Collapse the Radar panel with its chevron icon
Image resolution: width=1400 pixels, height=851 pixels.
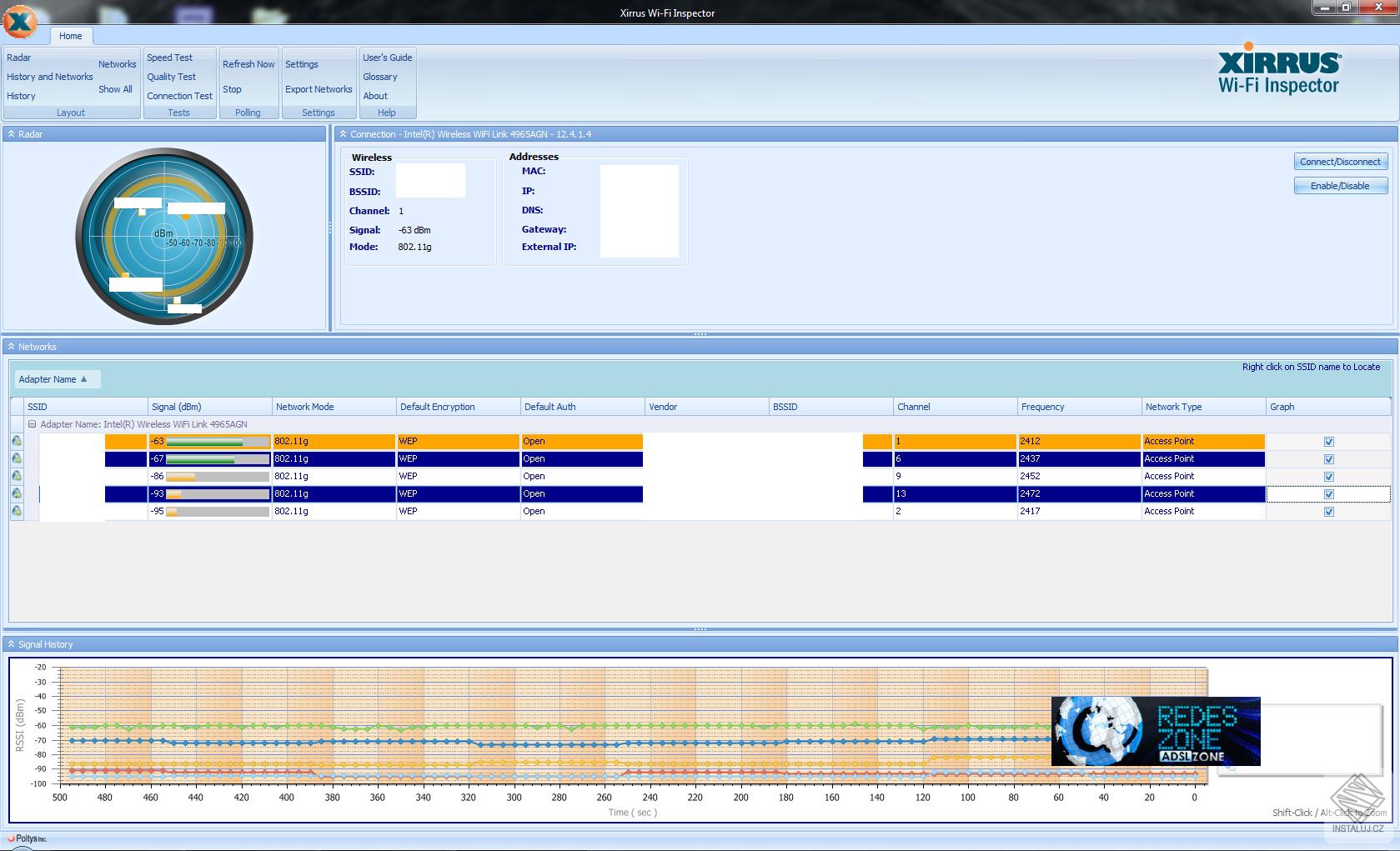pos(11,134)
